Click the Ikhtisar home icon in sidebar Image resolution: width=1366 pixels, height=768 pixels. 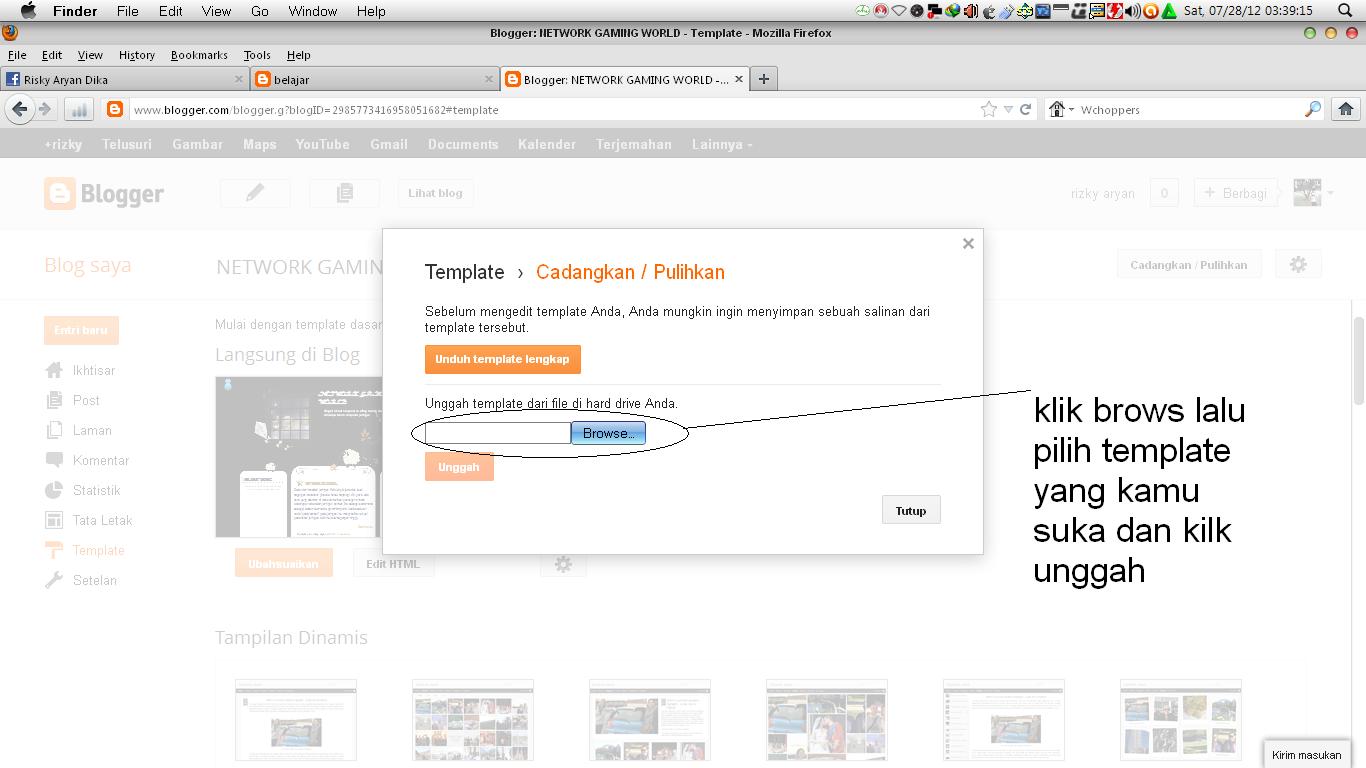[54, 370]
